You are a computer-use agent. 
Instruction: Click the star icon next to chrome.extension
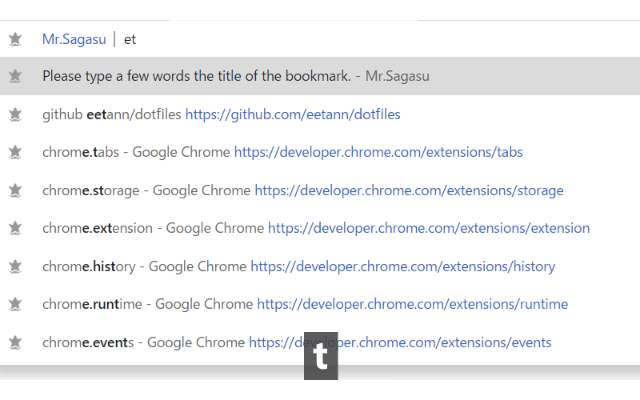(x=15, y=228)
